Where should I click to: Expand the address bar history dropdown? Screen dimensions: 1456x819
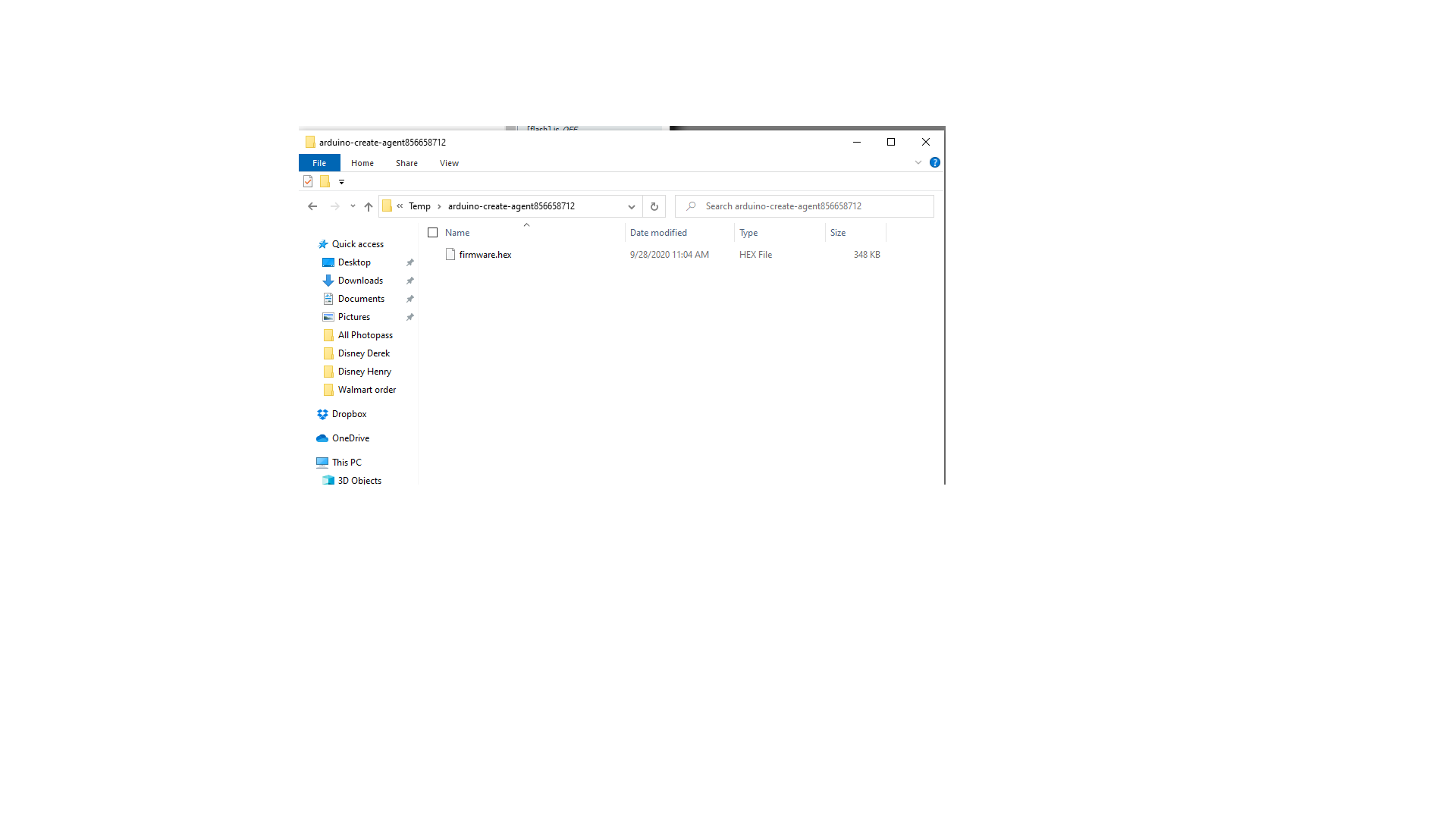(631, 206)
